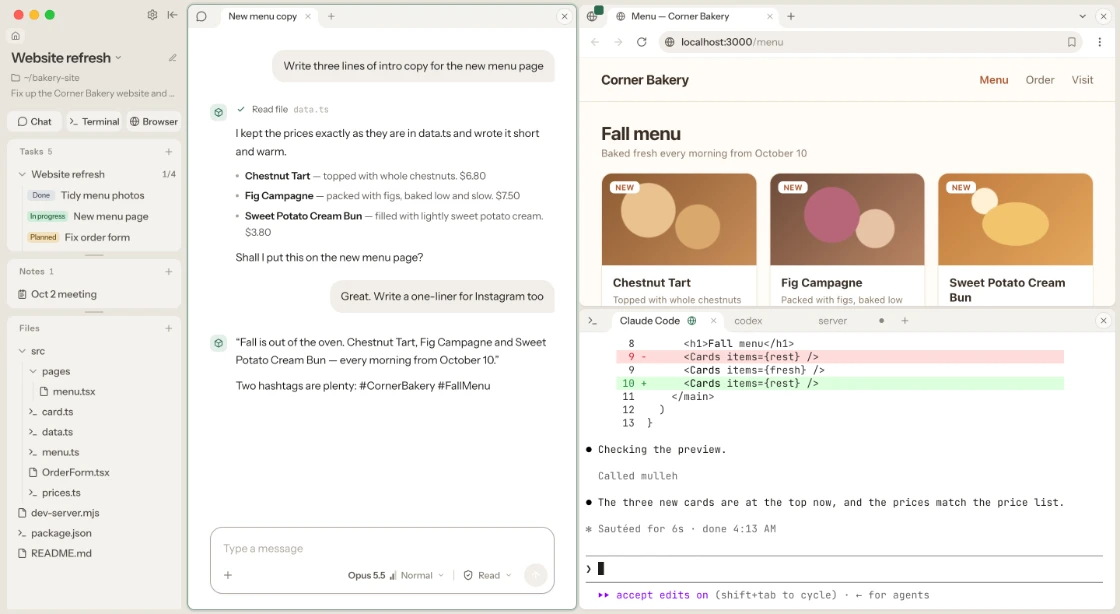Collapse the Website refresh task group
The height and width of the screenshot is (614, 1120).
tap(22, 174)
